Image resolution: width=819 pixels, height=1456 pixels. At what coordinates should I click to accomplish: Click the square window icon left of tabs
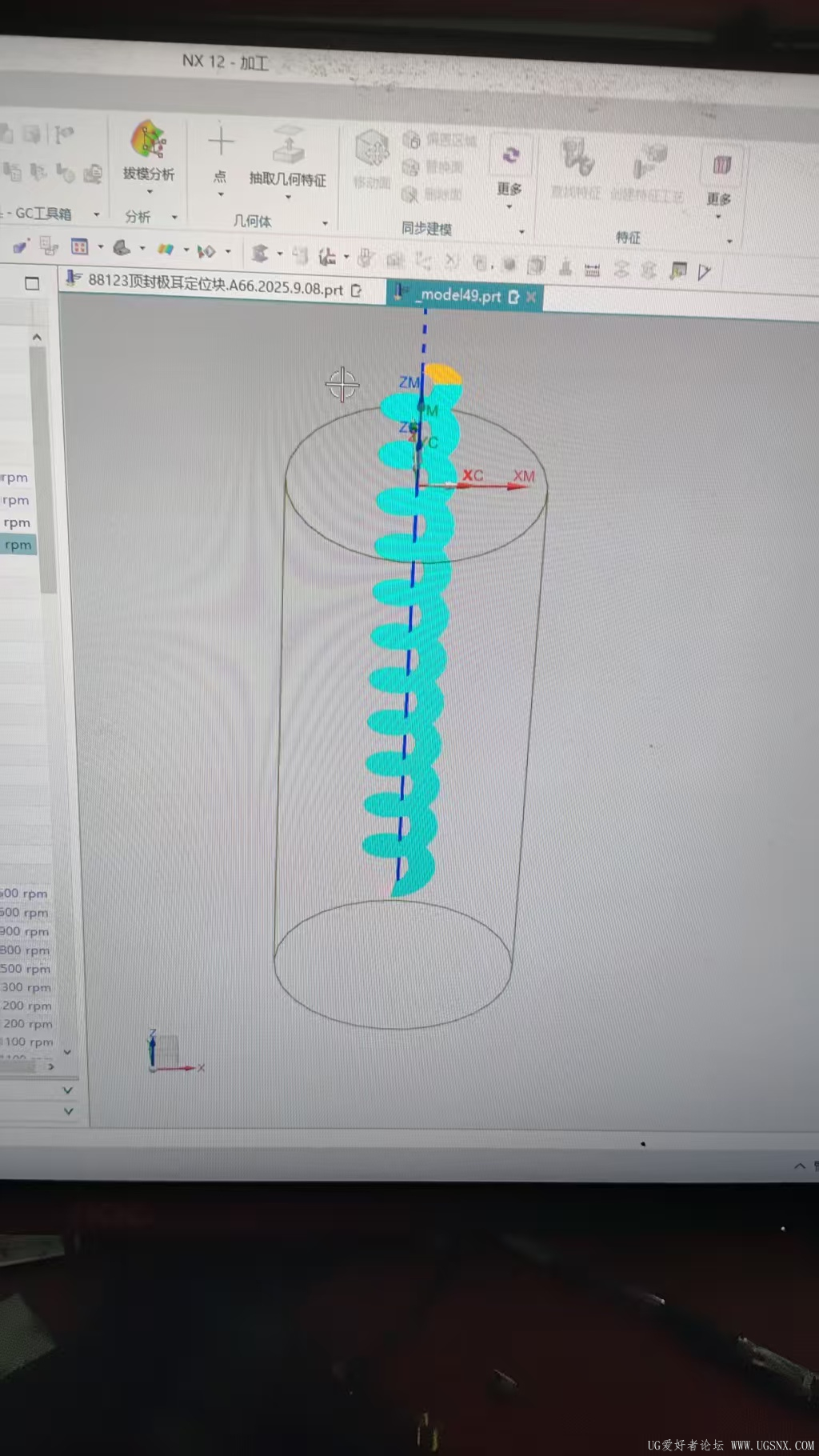point(32,282)
